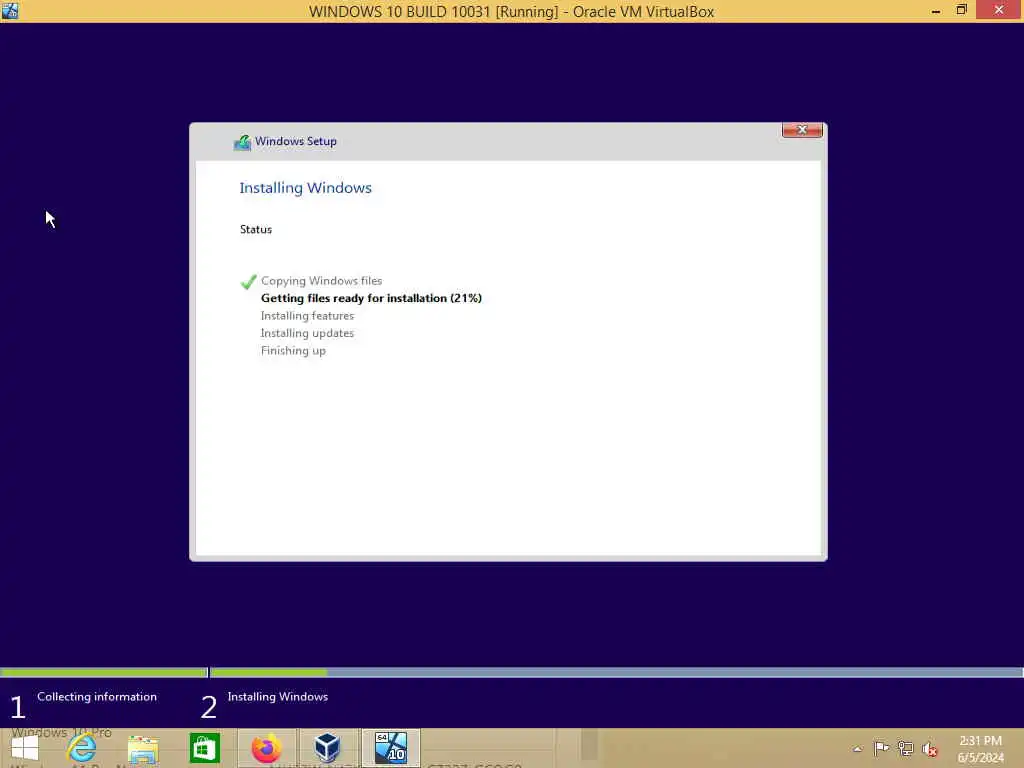Open VirtualBox Manager cube icon in taskbar
Viewport: 1024px width, 768px height.
[327, 748]
